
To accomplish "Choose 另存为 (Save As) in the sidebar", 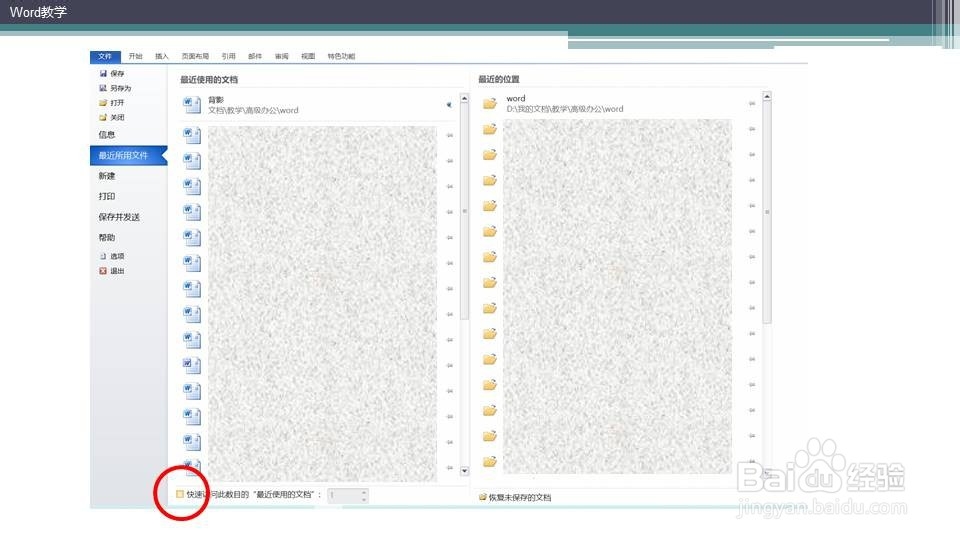I will 114,88.
